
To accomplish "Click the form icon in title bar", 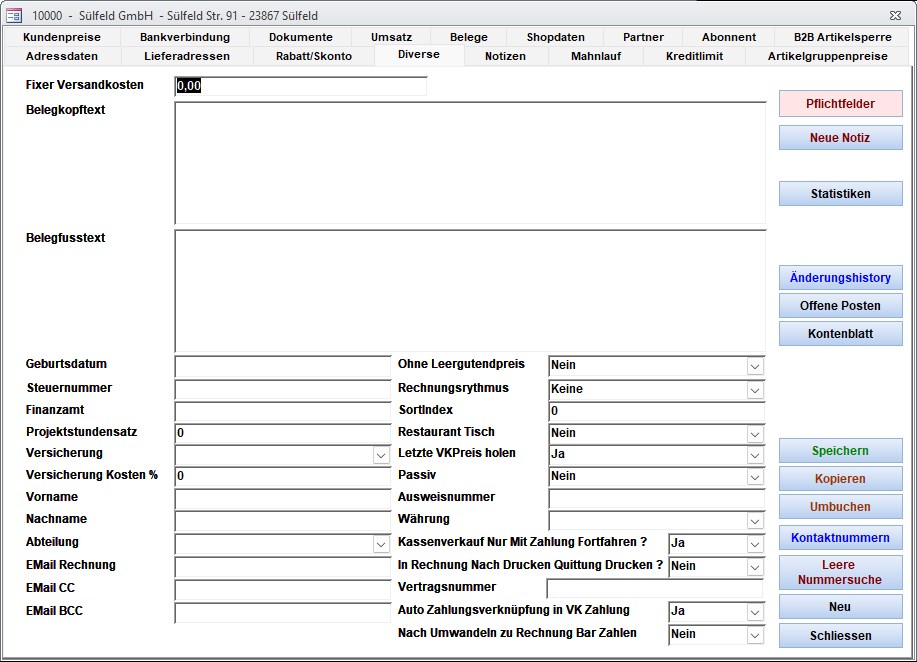I will pos(14,15).
